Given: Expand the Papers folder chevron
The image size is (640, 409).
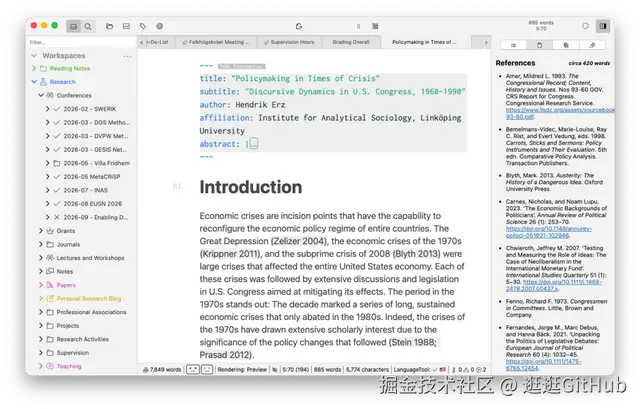Looking at the screenshot, I should tap(41, 285).
